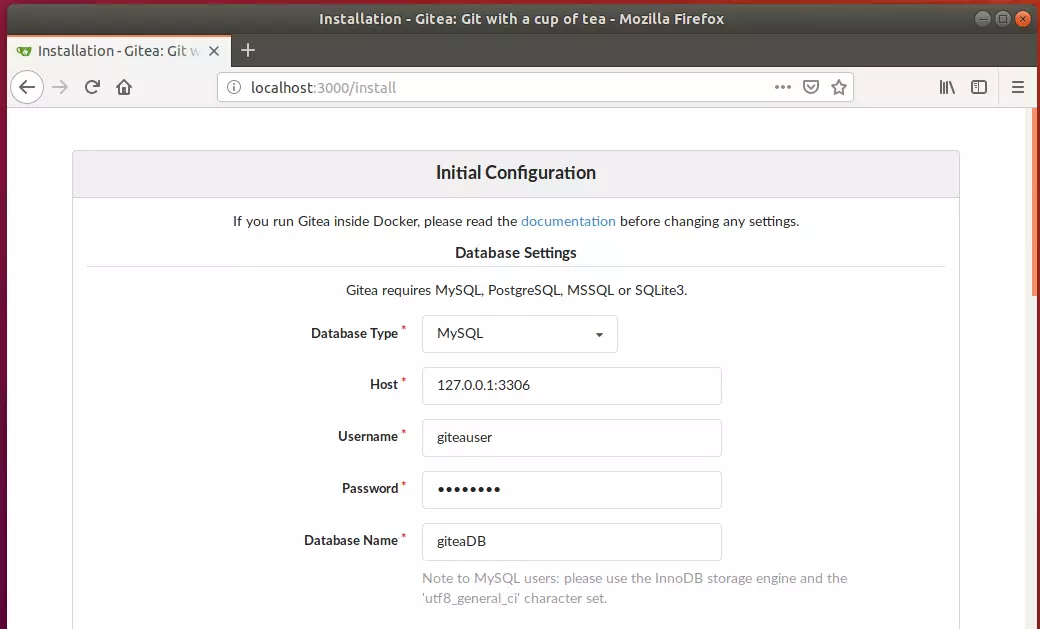Image resolution: width=1040 pixels, height=629 pixels.
Task: Click the Host label
Action: tap(383, 384)
